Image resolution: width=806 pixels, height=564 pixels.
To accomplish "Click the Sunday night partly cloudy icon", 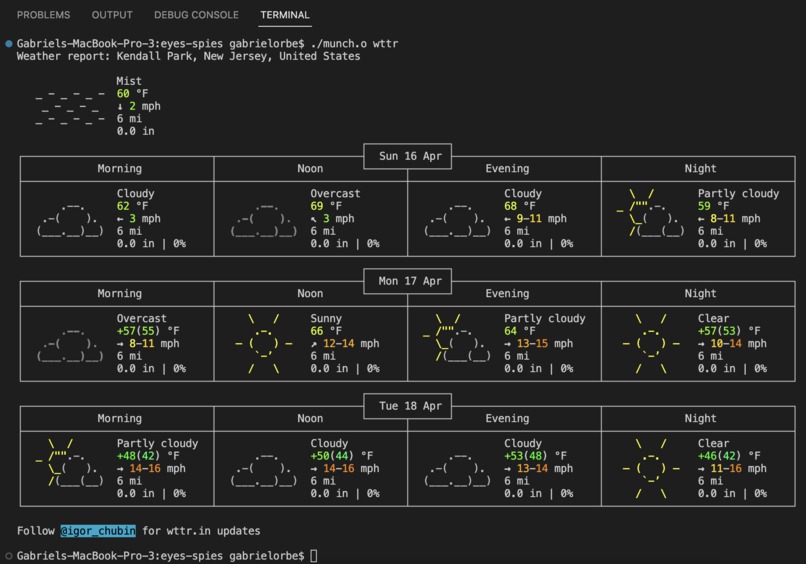I will pyautogui.click(x=651, y=213).
